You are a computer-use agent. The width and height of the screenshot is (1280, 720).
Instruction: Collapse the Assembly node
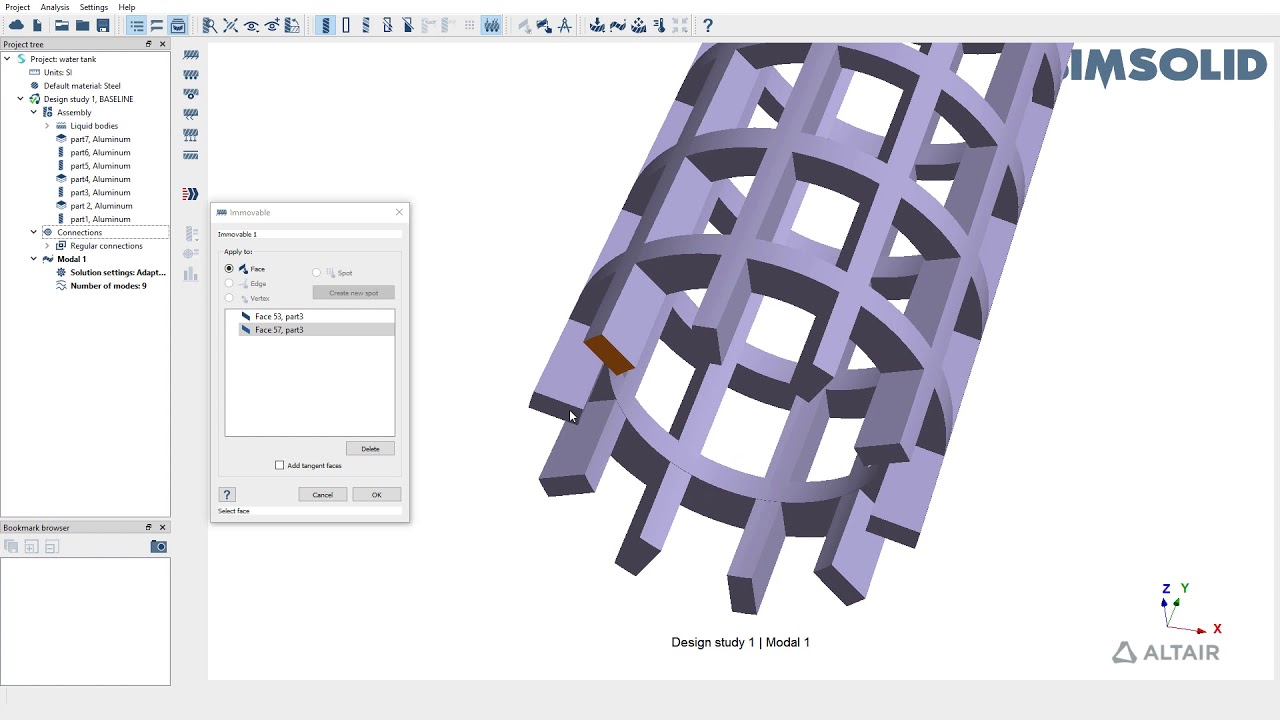pos(33,112)
